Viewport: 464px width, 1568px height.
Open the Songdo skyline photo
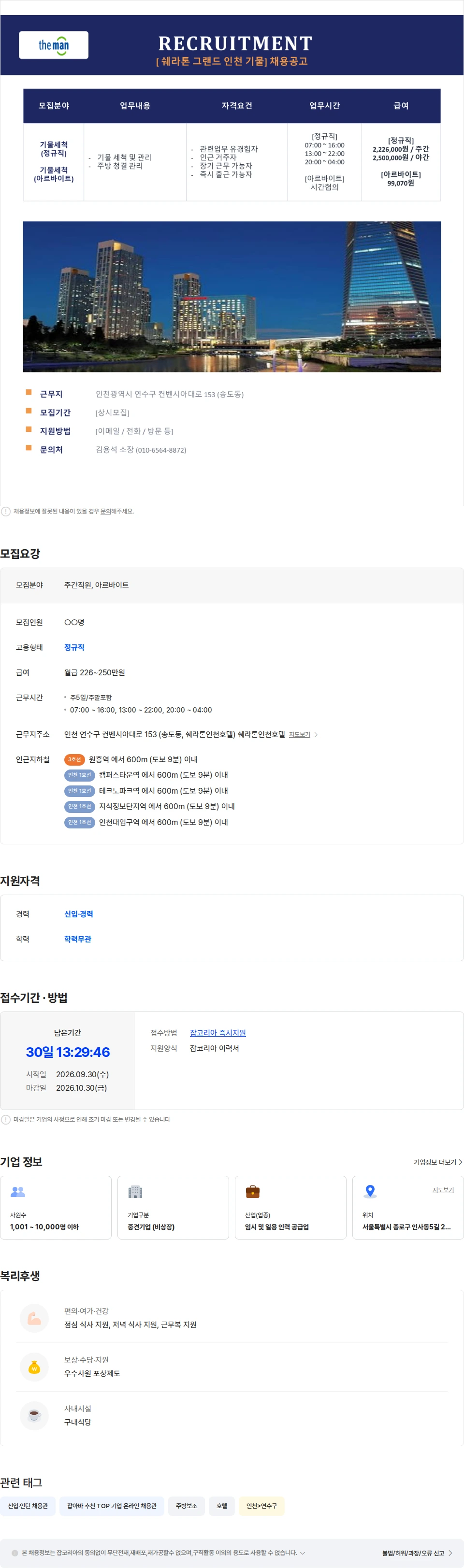232,297
